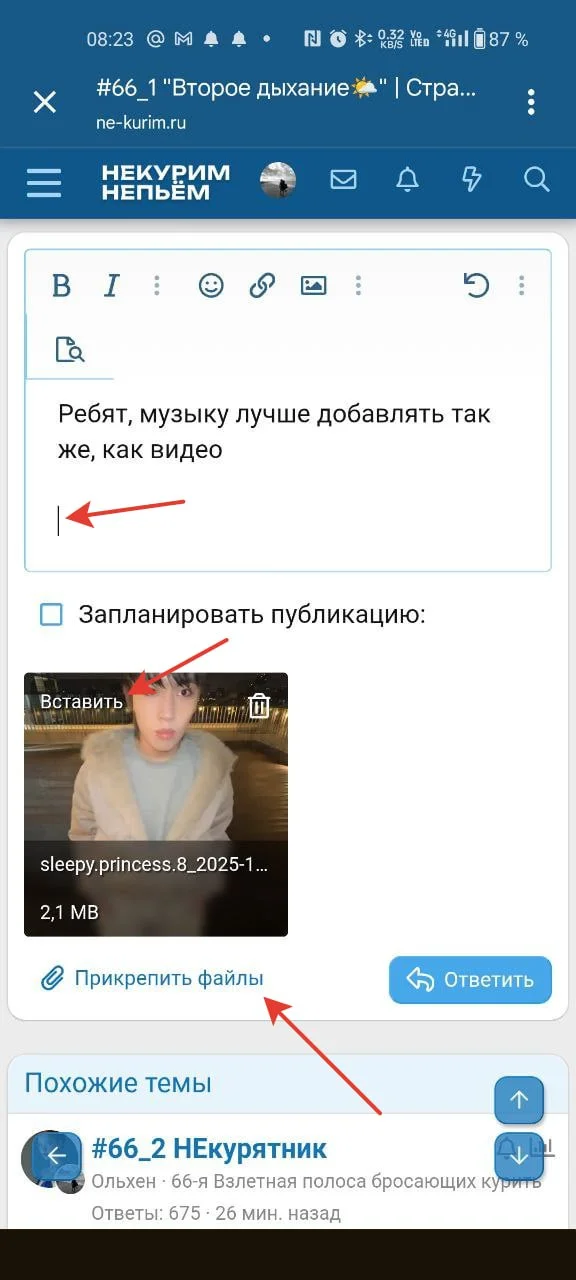Expand more formatting options after Italic
576x1280 pixels.
[x=157, y=286]
